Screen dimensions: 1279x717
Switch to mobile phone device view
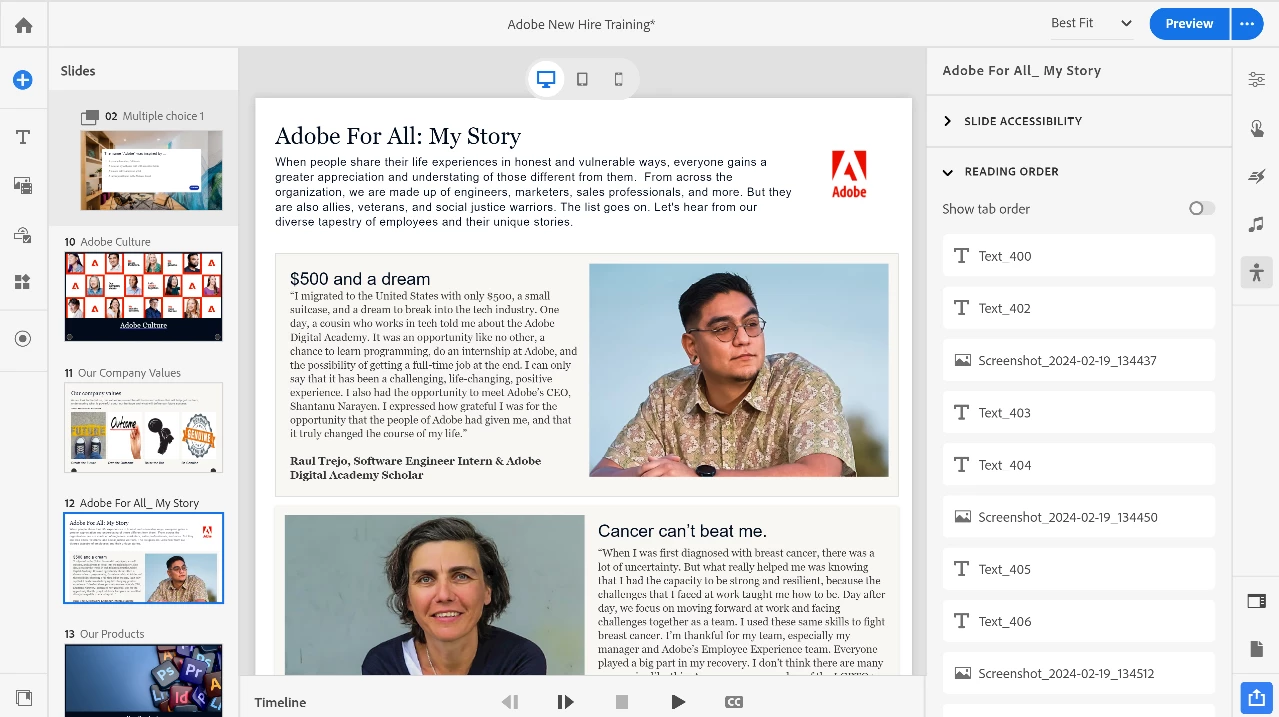click(618, 80)
